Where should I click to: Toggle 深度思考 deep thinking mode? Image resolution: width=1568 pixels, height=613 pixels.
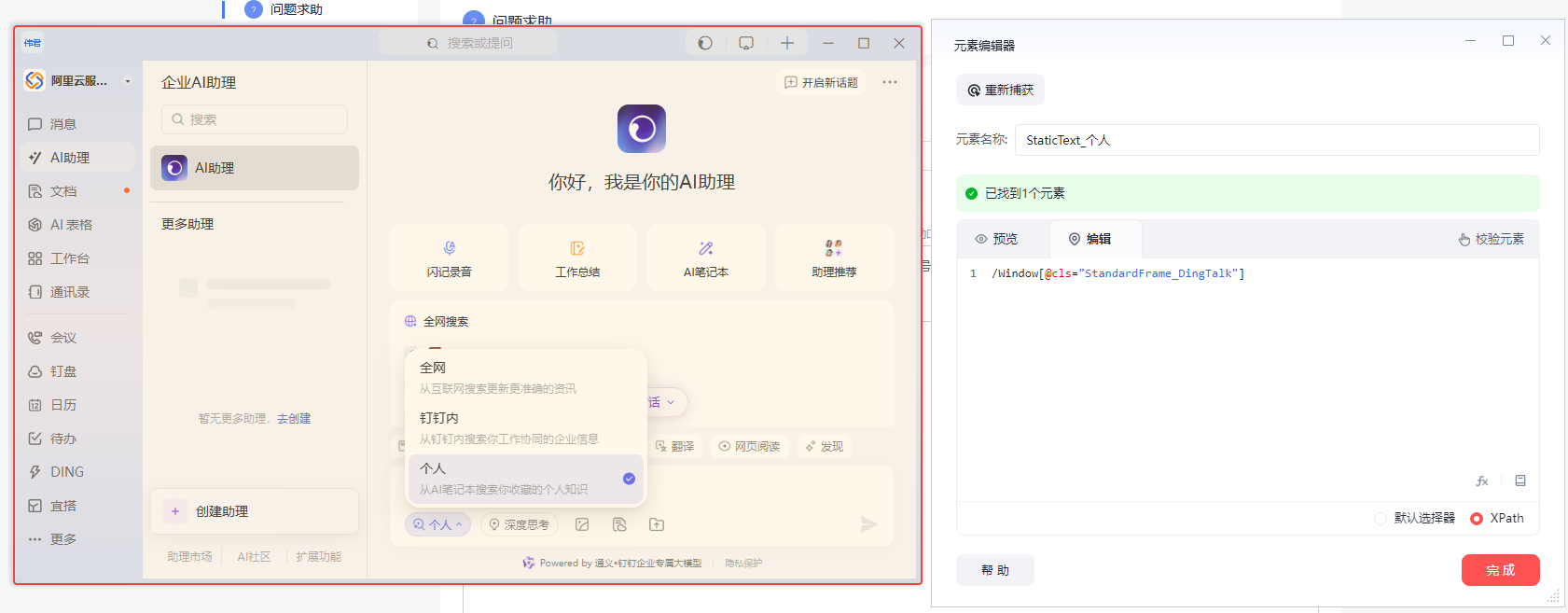[x=520, y=524]
